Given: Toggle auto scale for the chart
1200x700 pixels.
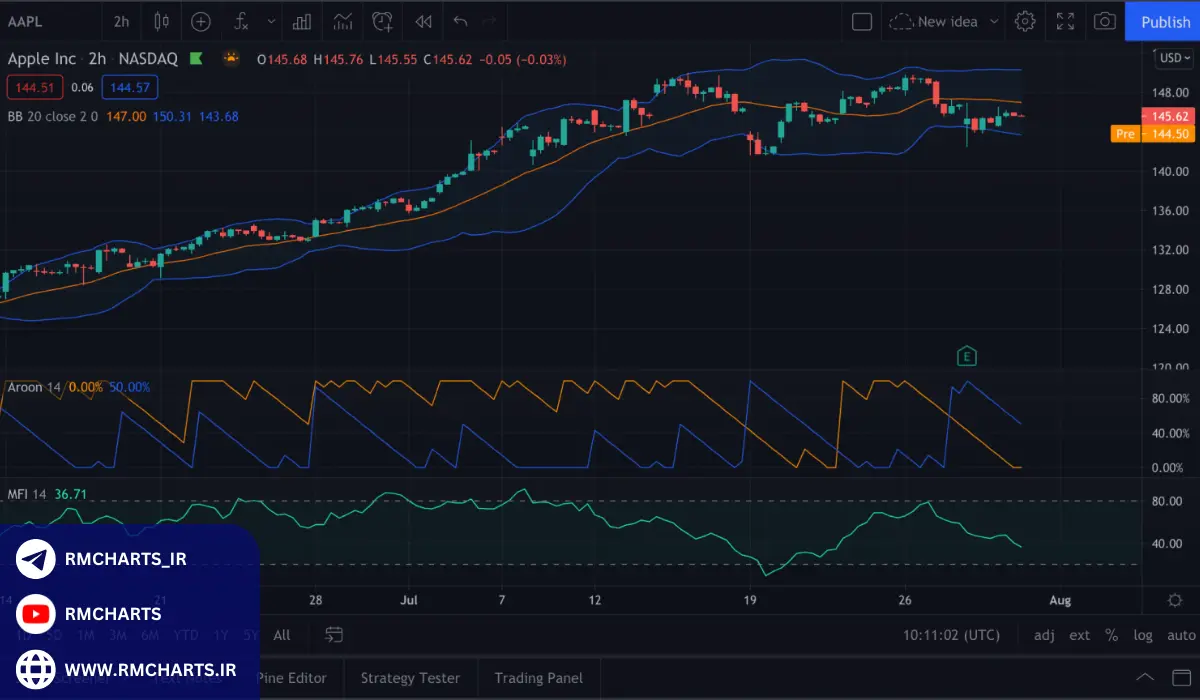Looking at the screenshot, I should [1181, 635].
